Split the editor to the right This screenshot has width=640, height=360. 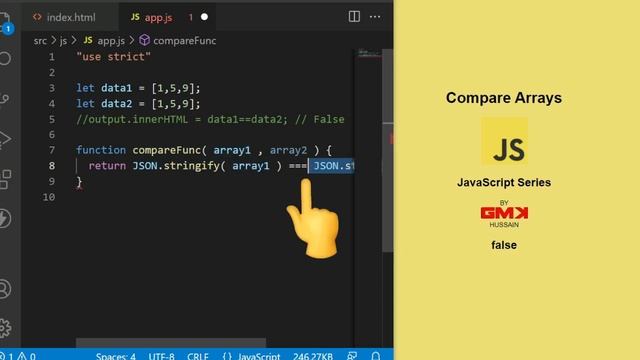click(354, 17)
